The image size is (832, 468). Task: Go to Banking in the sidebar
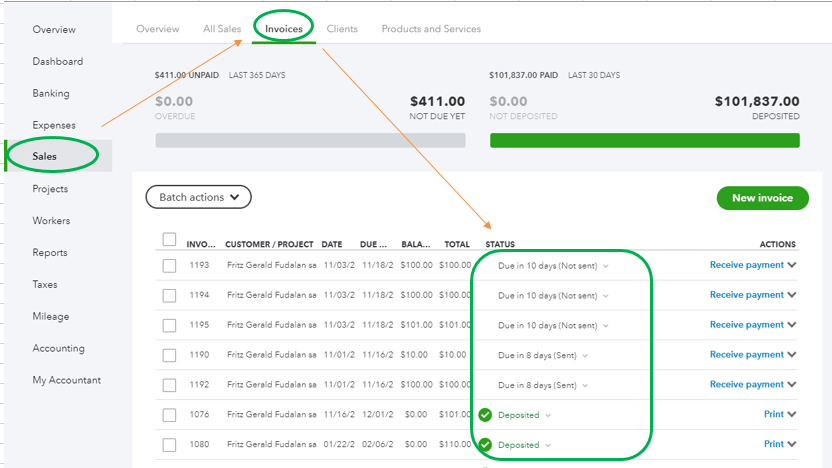pos(51,93)
